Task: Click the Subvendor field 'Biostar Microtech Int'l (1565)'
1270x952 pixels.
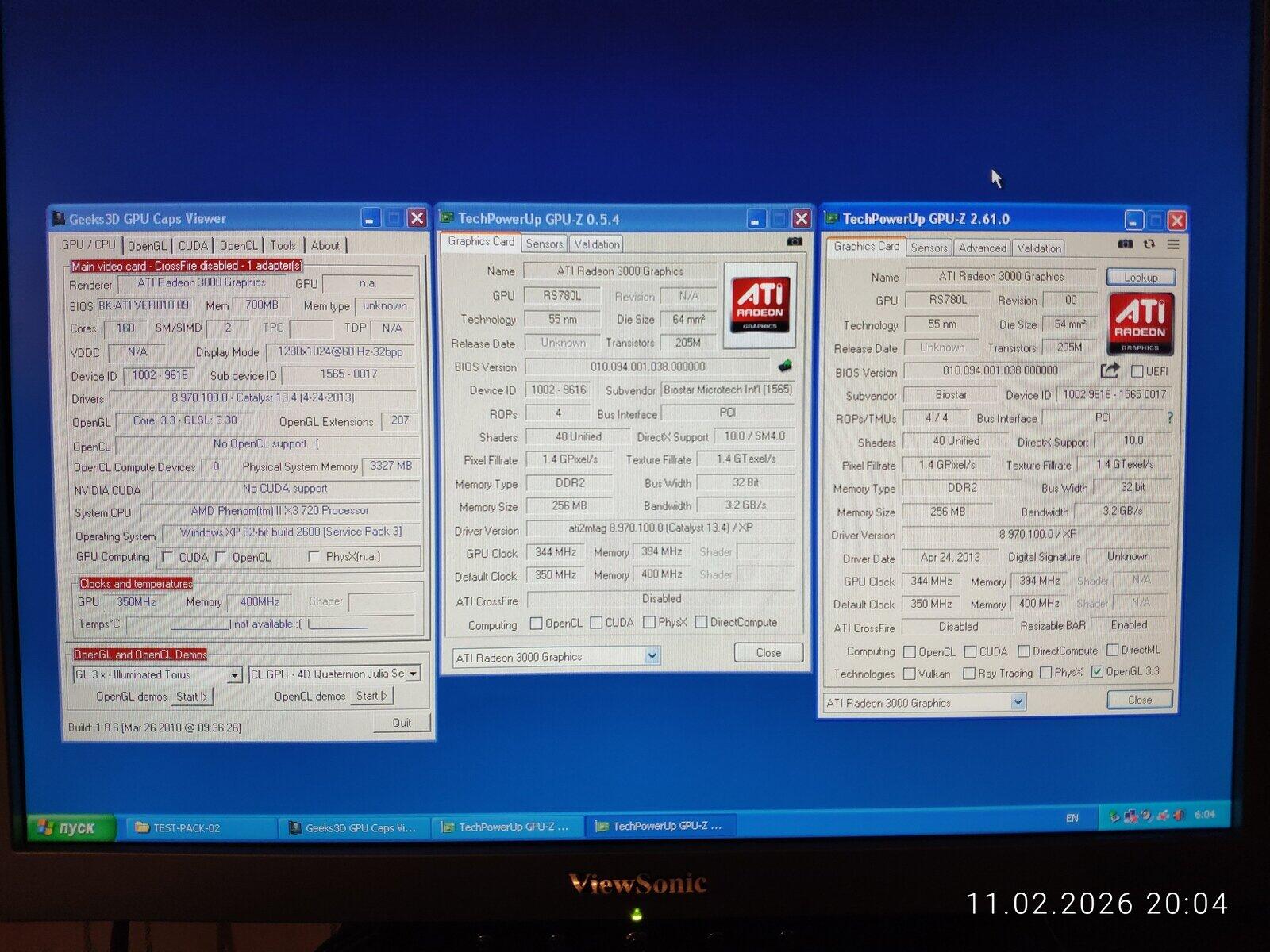Action: pos(727,390)
